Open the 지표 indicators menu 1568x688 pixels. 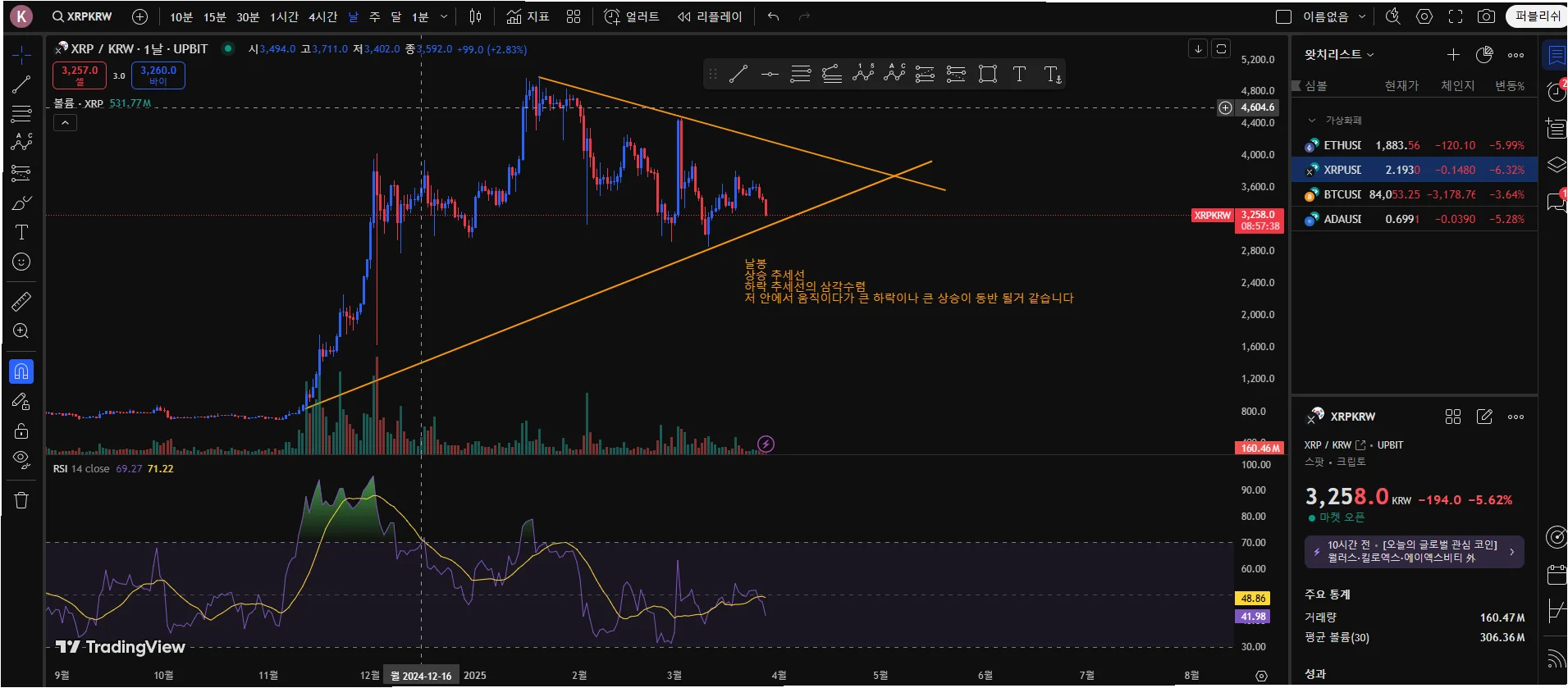tap(528, 16)
